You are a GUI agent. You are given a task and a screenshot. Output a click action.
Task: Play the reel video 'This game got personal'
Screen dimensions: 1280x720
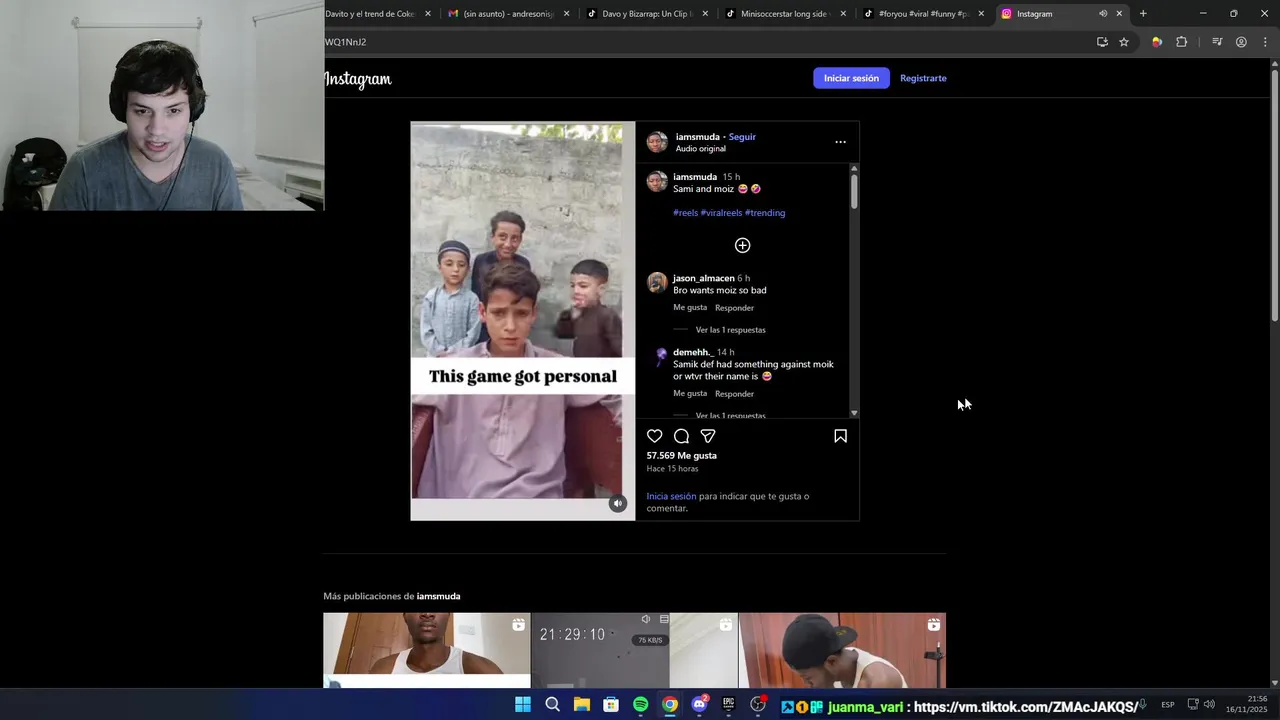tap(522, 320)
